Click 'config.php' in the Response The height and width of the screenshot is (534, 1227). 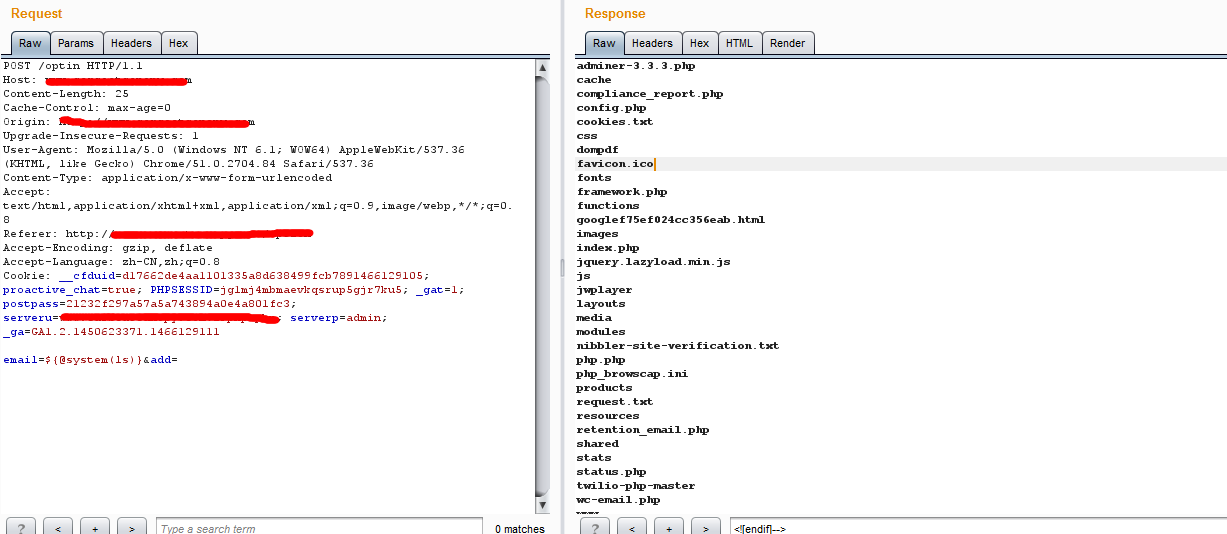pyautogui.click(x=611, y=108)
